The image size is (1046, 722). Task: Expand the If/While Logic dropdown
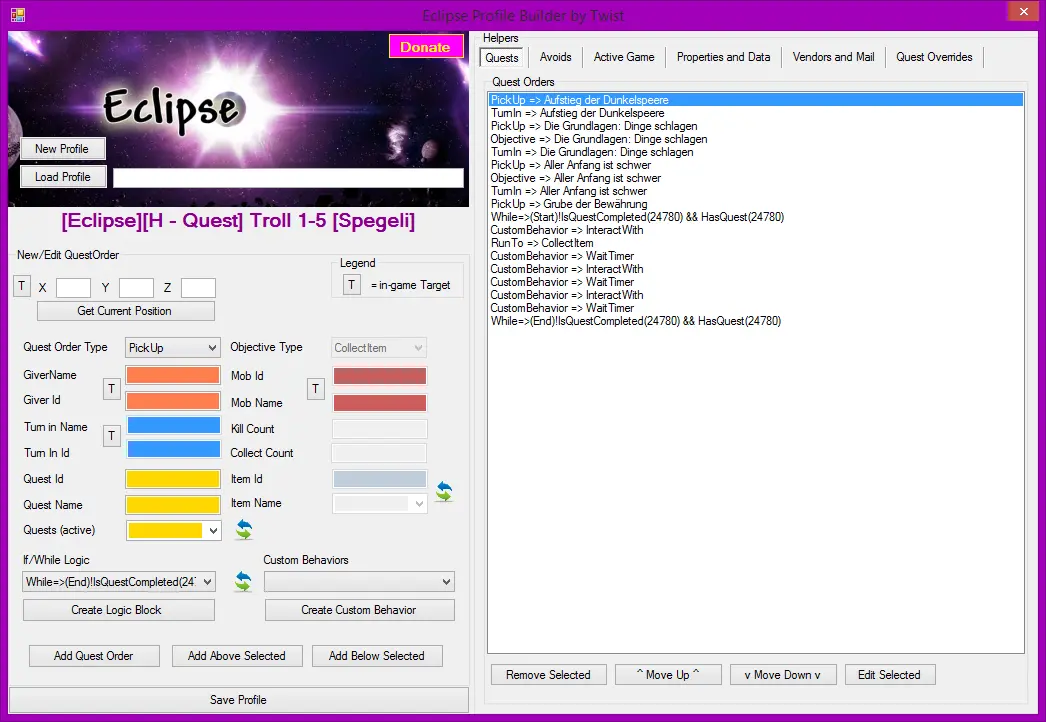pyautogui.click(x=208, y=582)
